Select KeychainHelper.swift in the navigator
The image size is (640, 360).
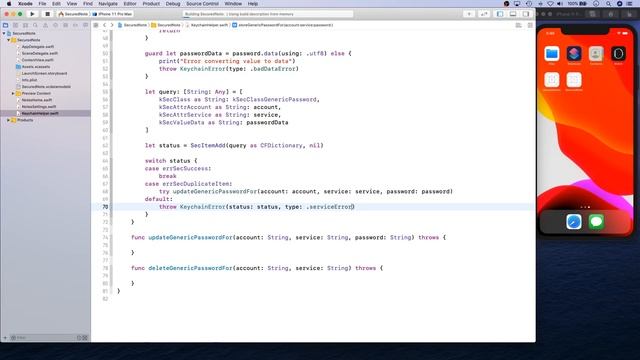(x=40, y=113)
